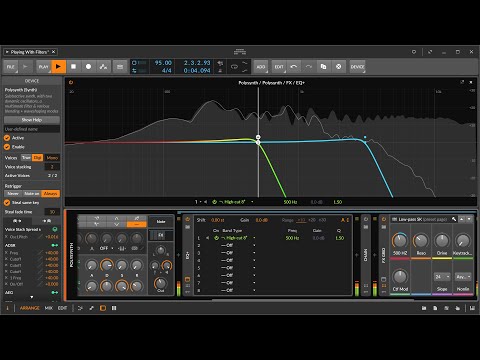Image resolution: width=480 pixels, height=360 pixels.
Task: Open the Nonlin dropdown on Low-pass SK
Action: [463, 277]
